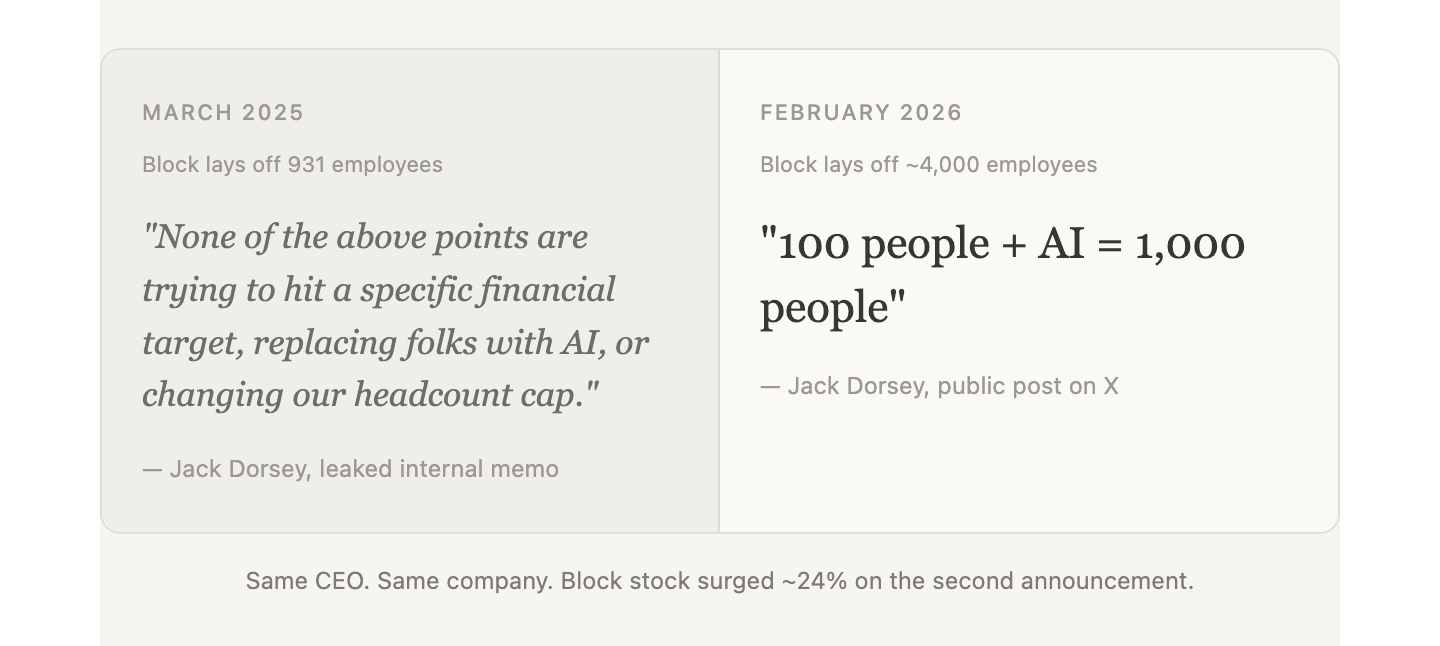Image resolution: width=1440 pixels, height=646 pixels.
Task: Select the 'Block lays off 931 employees' subtitle
Action: click(292, 165)
